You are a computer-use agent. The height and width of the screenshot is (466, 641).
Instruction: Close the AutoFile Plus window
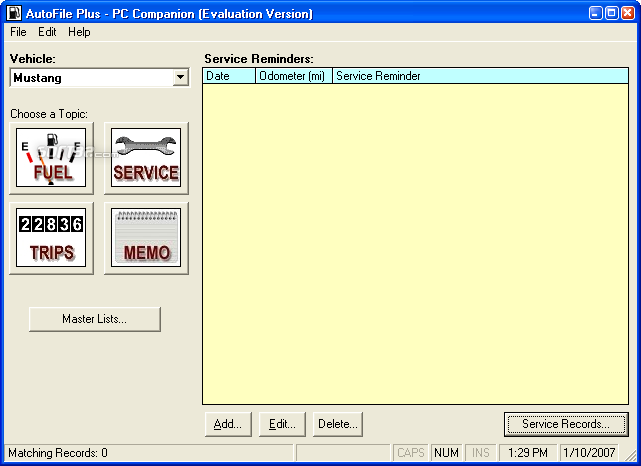[x=628, y=13]
